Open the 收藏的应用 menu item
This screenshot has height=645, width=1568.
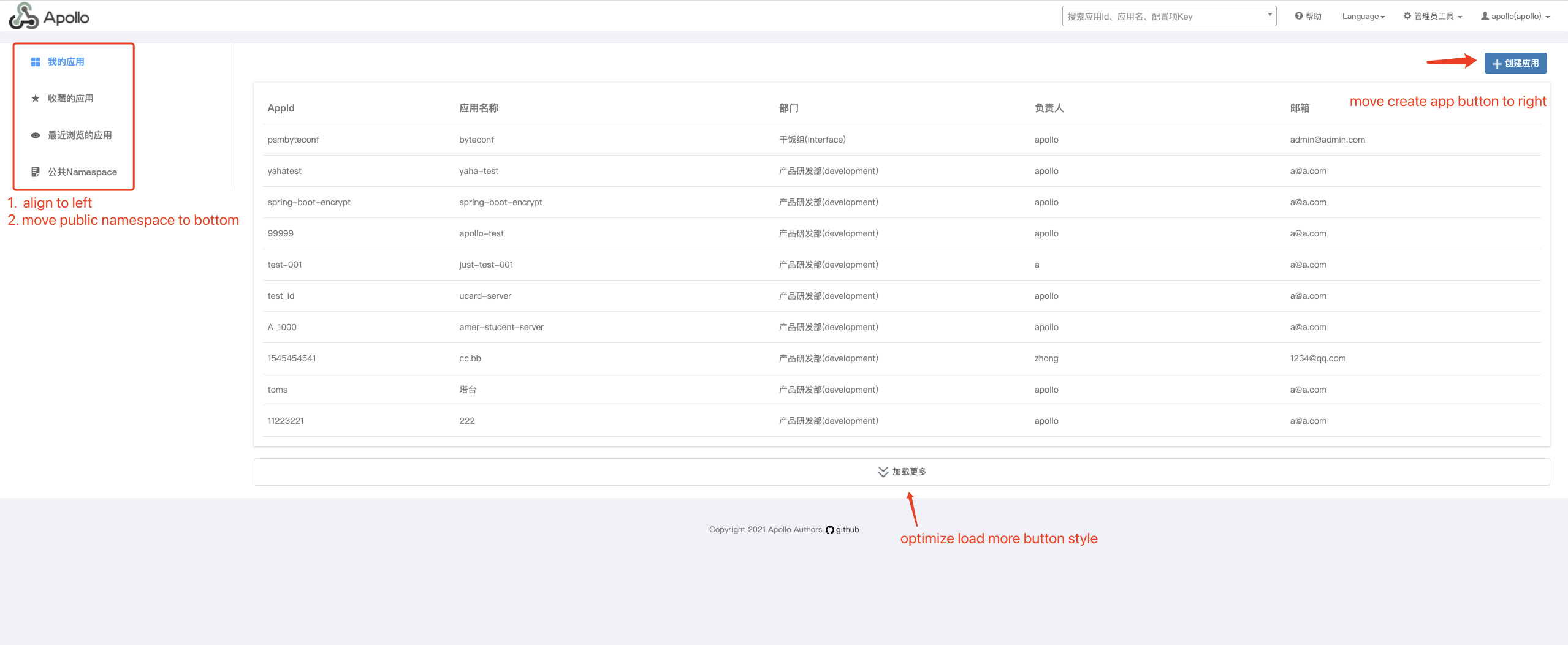(70, 99)
